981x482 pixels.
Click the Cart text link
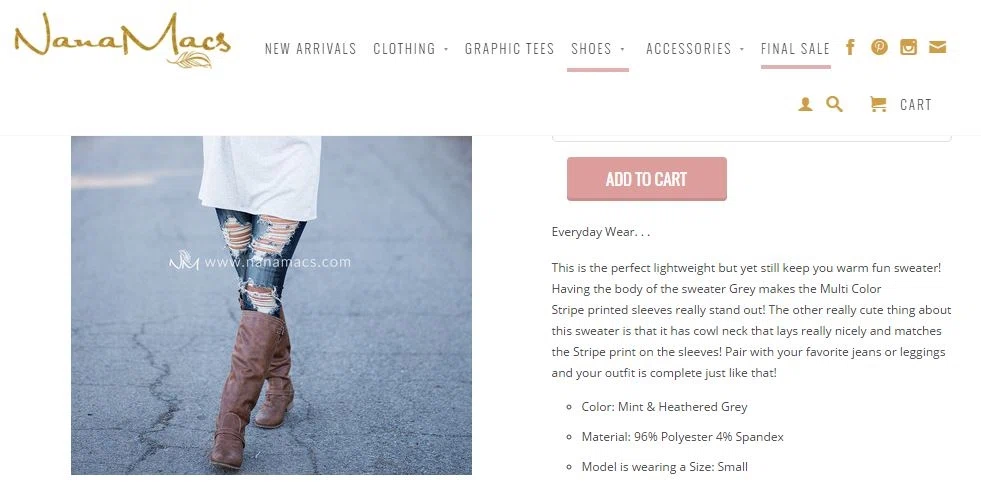coord(916,105)
